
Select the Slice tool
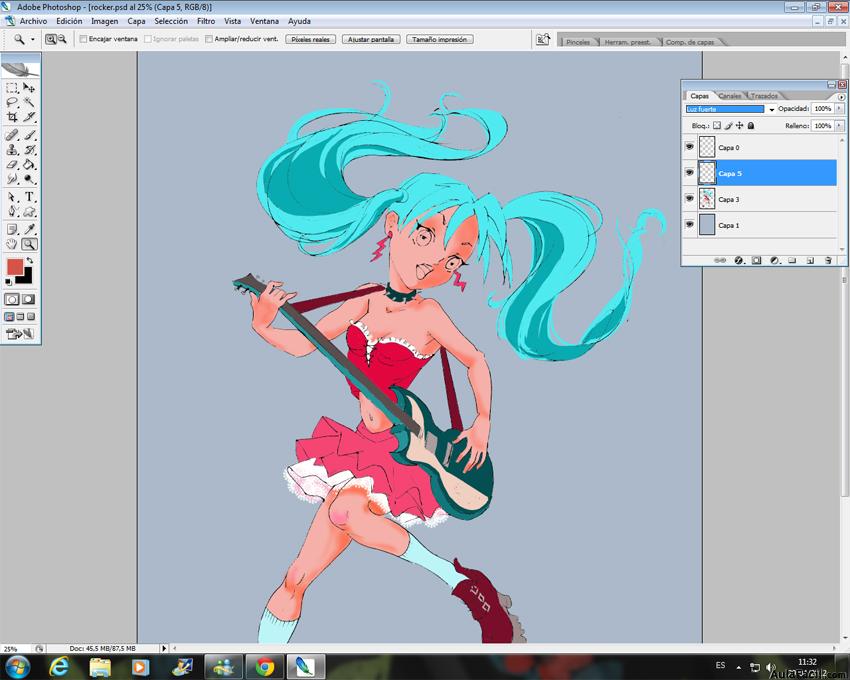(29, 117)
